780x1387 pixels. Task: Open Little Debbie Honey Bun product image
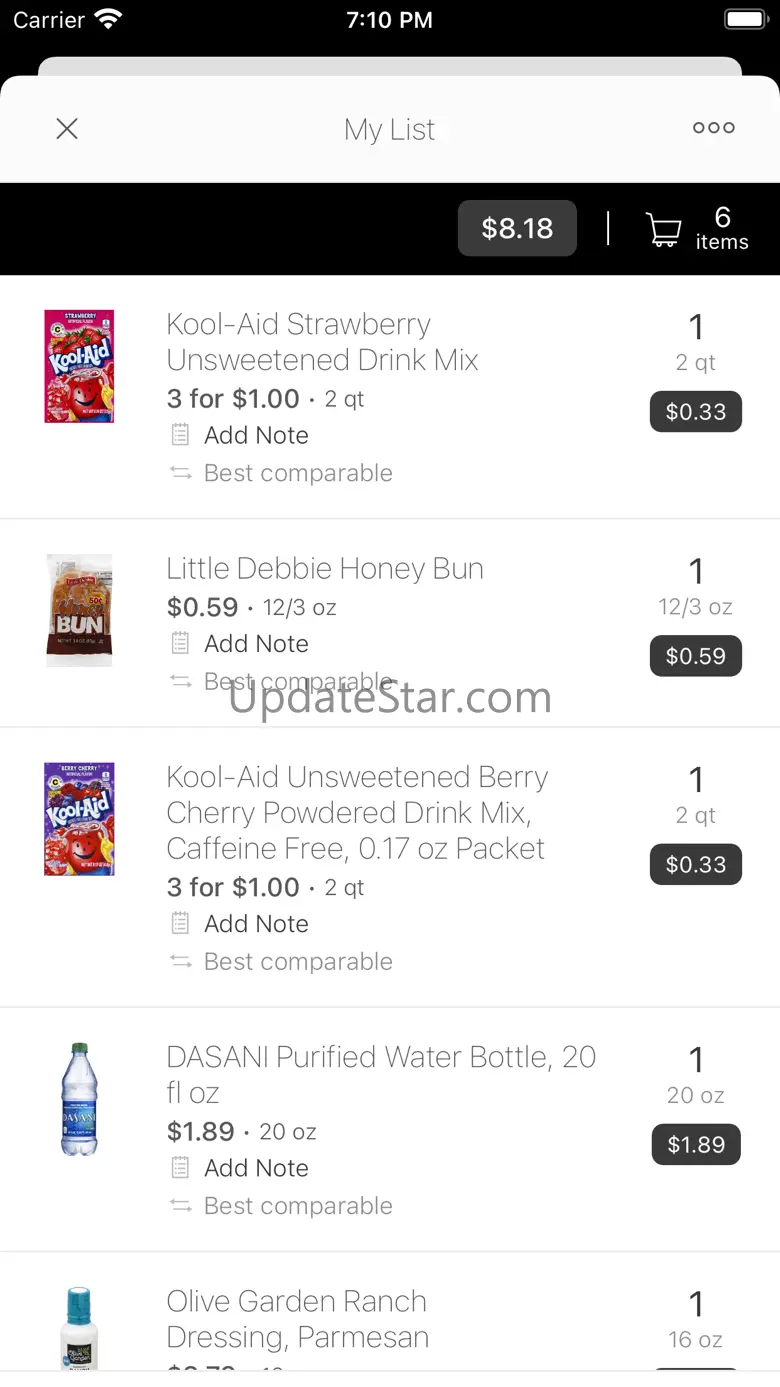pos(79,610)
